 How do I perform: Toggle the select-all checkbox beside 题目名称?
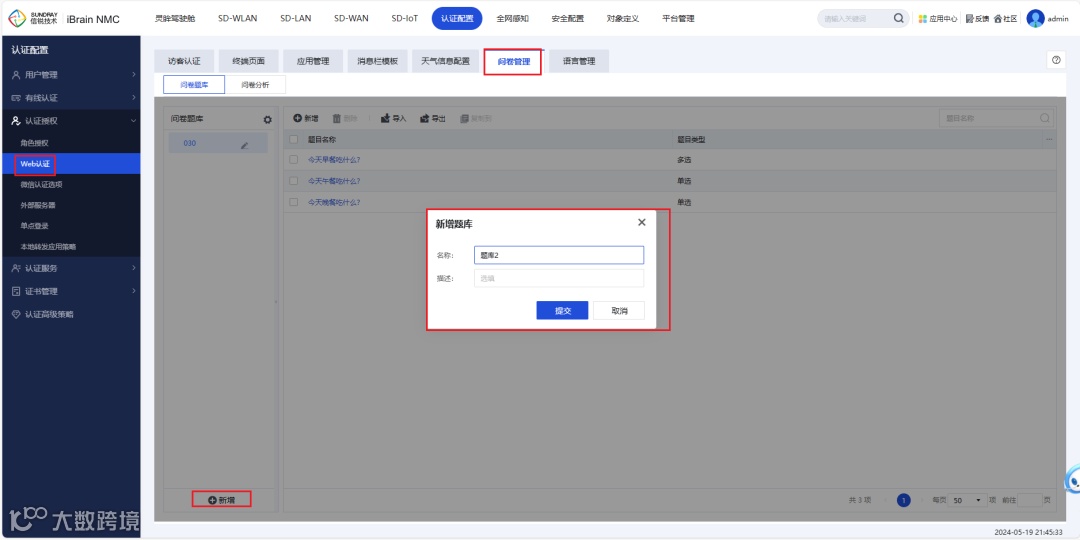pos(293,139)
